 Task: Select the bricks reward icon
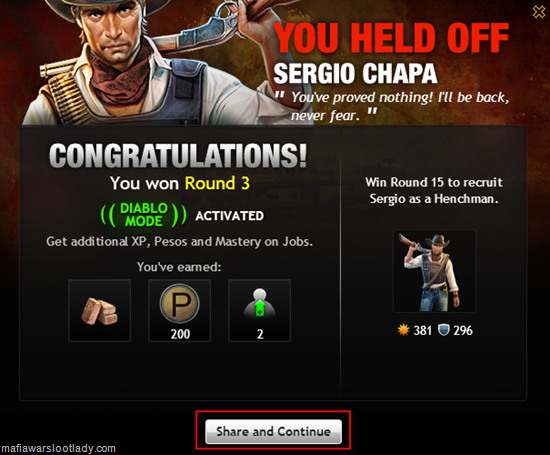pyautogui.click(x=100, y=310)
